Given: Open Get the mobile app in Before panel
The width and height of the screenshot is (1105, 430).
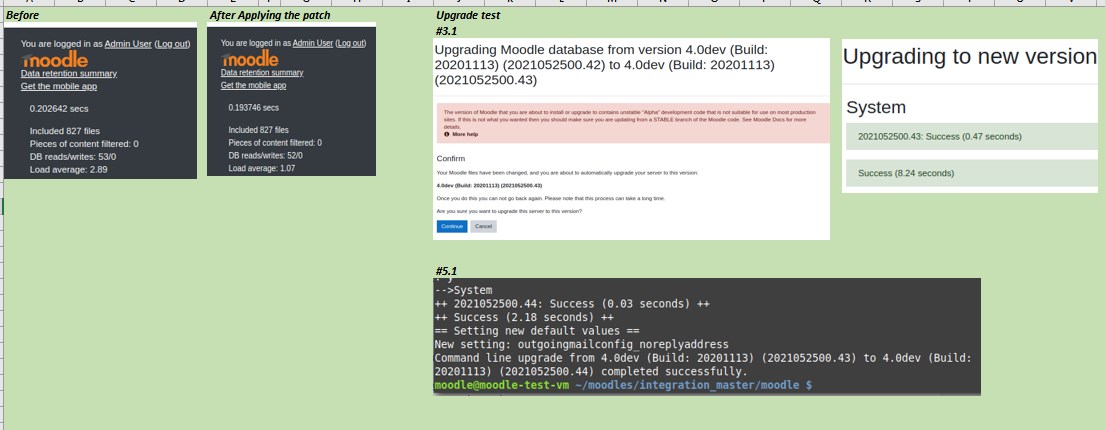Looking at the screenshot, I should pos(59,86).
